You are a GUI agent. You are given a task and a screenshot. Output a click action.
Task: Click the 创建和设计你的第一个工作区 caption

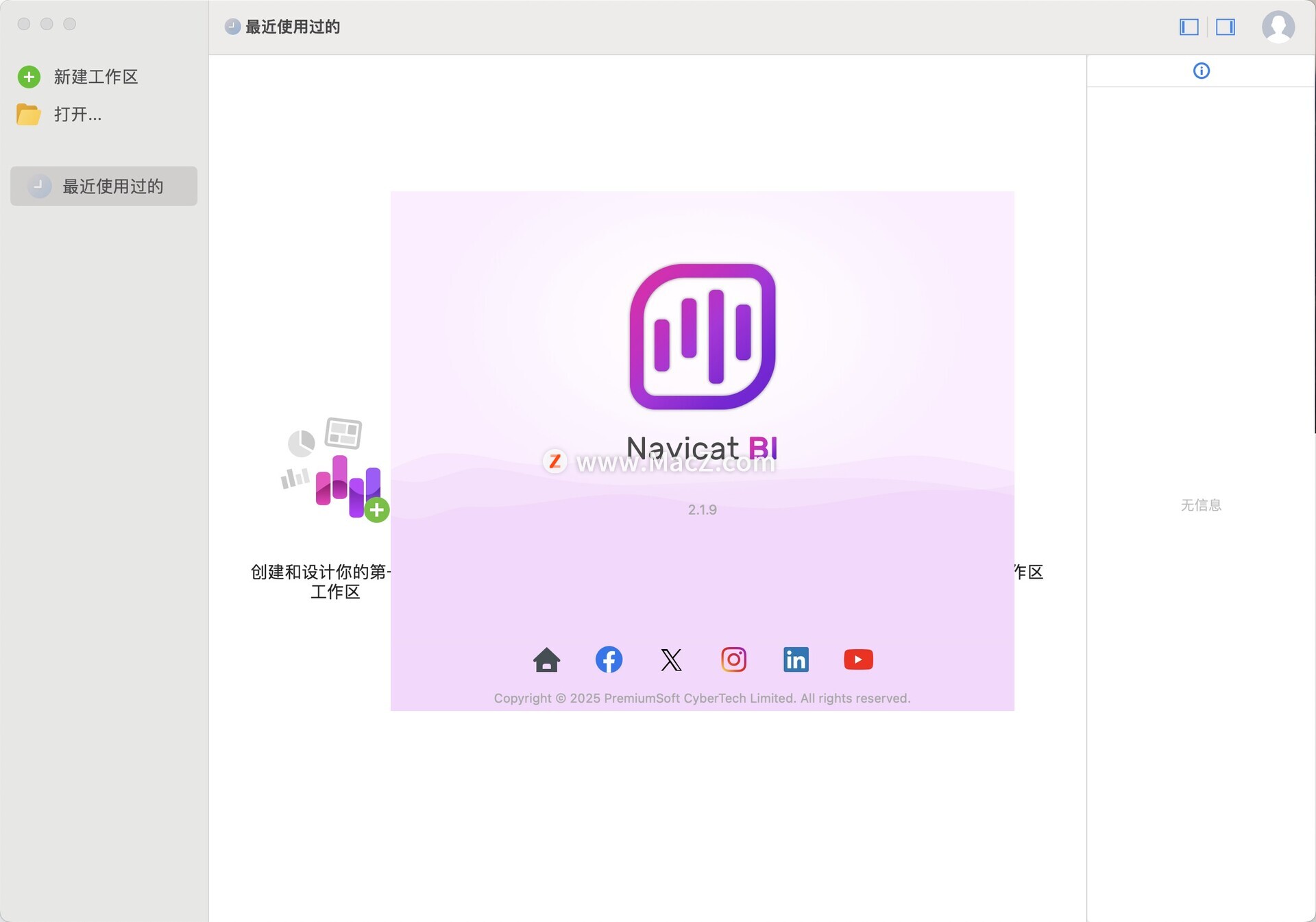click(321, 581)
